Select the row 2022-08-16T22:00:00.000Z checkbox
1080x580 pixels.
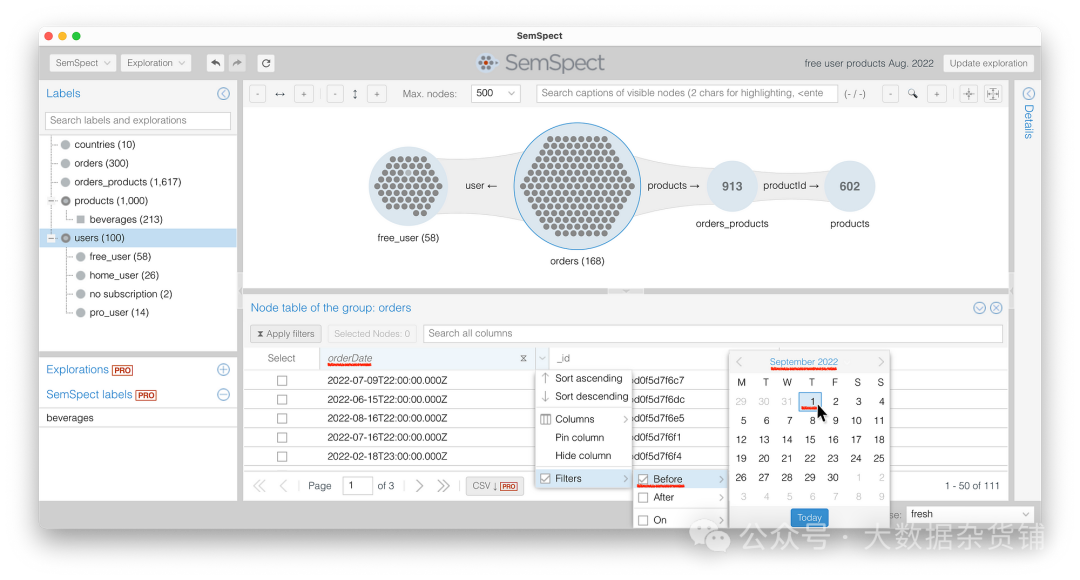[x=282, y=418]
